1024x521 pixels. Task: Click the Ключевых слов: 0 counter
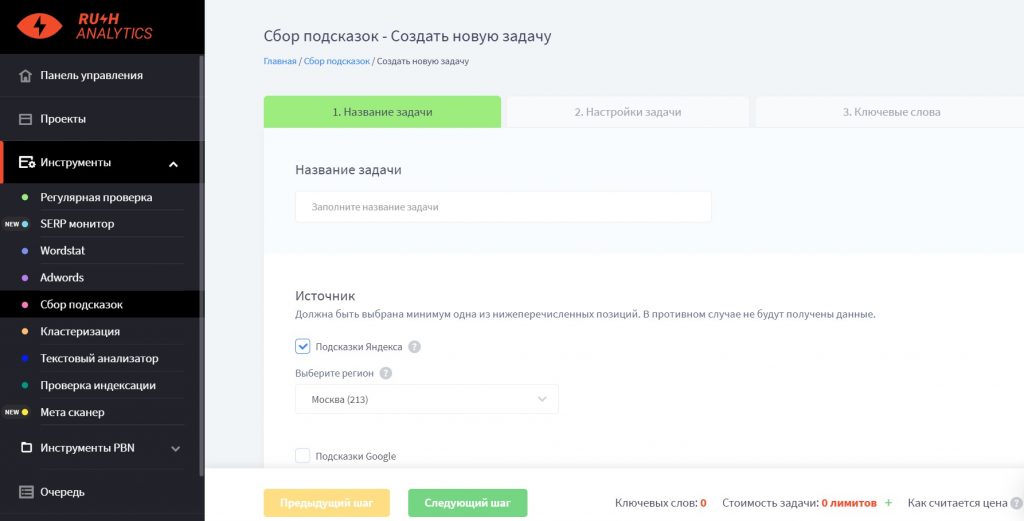(x=661, y=503)
